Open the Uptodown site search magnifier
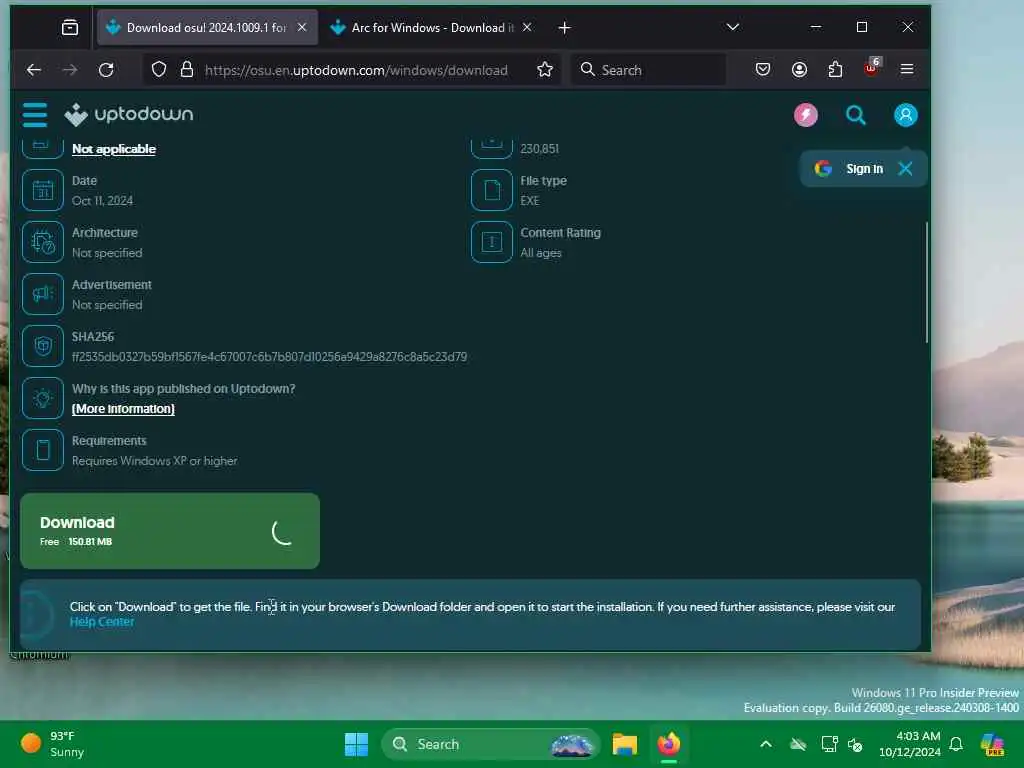The image size is (1024, 768). pos(856,115)
